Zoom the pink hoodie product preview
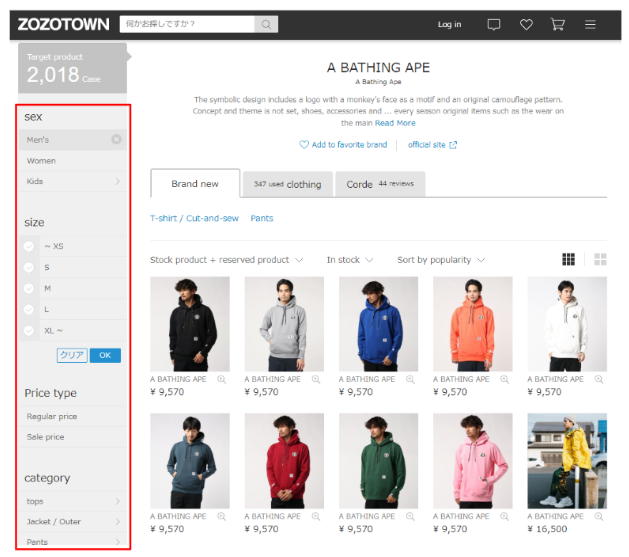 [504, 516]
